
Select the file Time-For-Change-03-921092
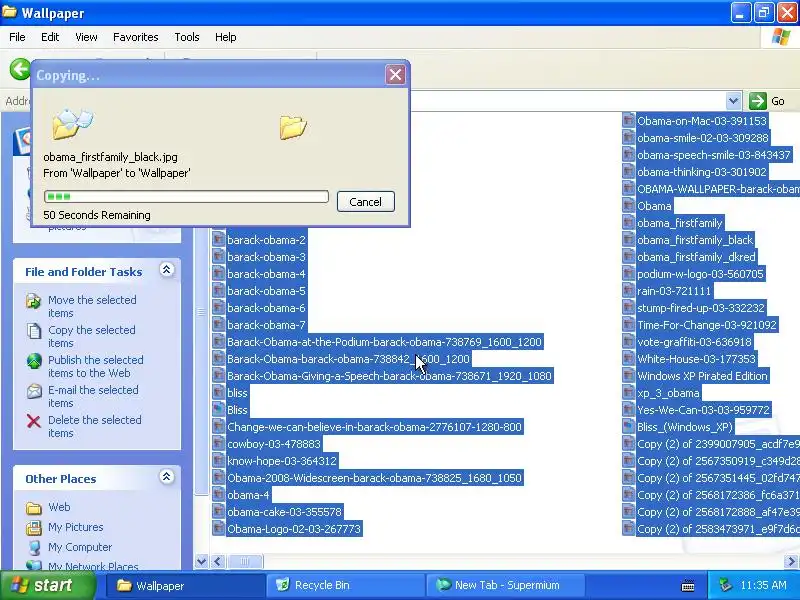(707, 325)
